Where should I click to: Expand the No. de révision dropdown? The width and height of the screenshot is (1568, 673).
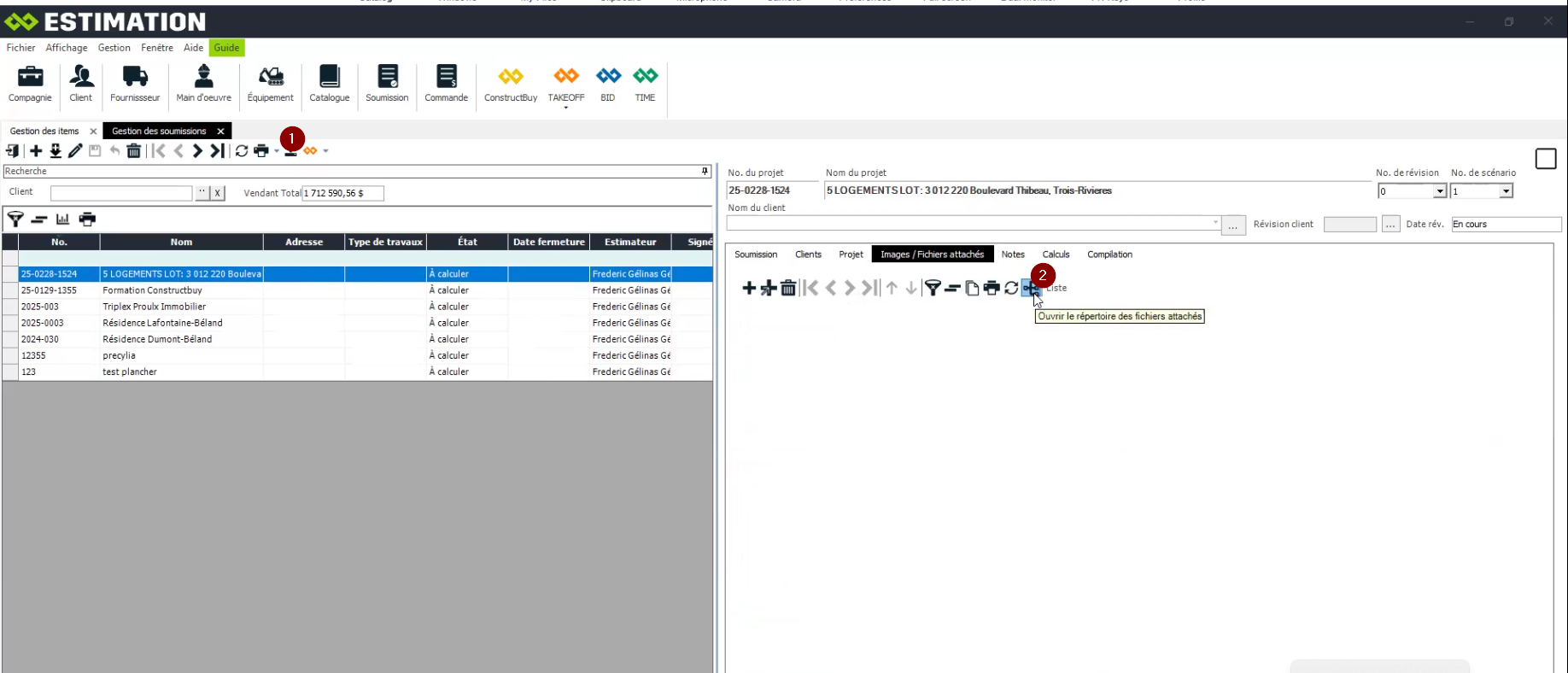[x=1440, y=191]
